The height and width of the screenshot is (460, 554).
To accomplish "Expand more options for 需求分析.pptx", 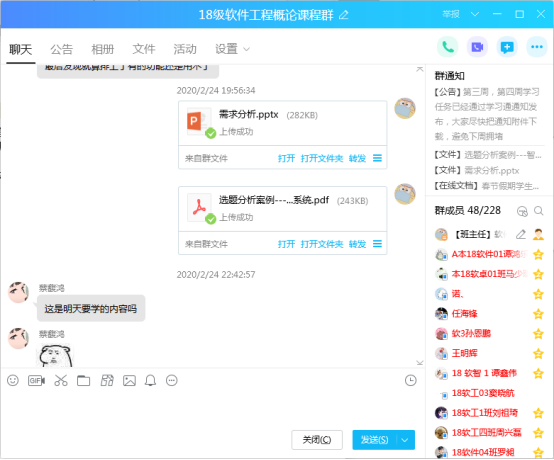I will coord(377,158).
